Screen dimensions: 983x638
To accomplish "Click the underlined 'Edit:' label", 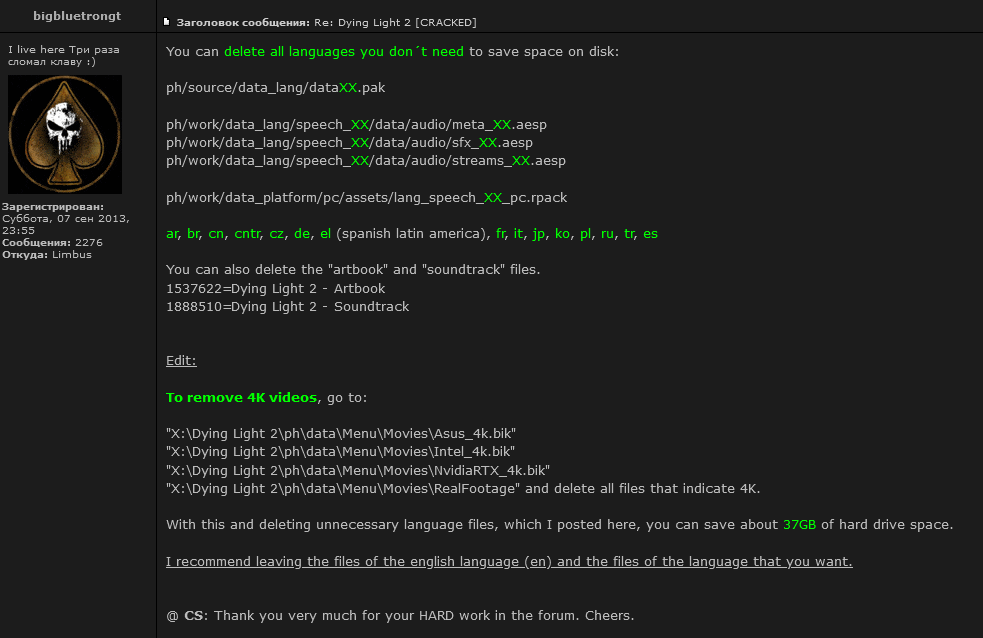I will pyautogui.click(x=181, y=360).
